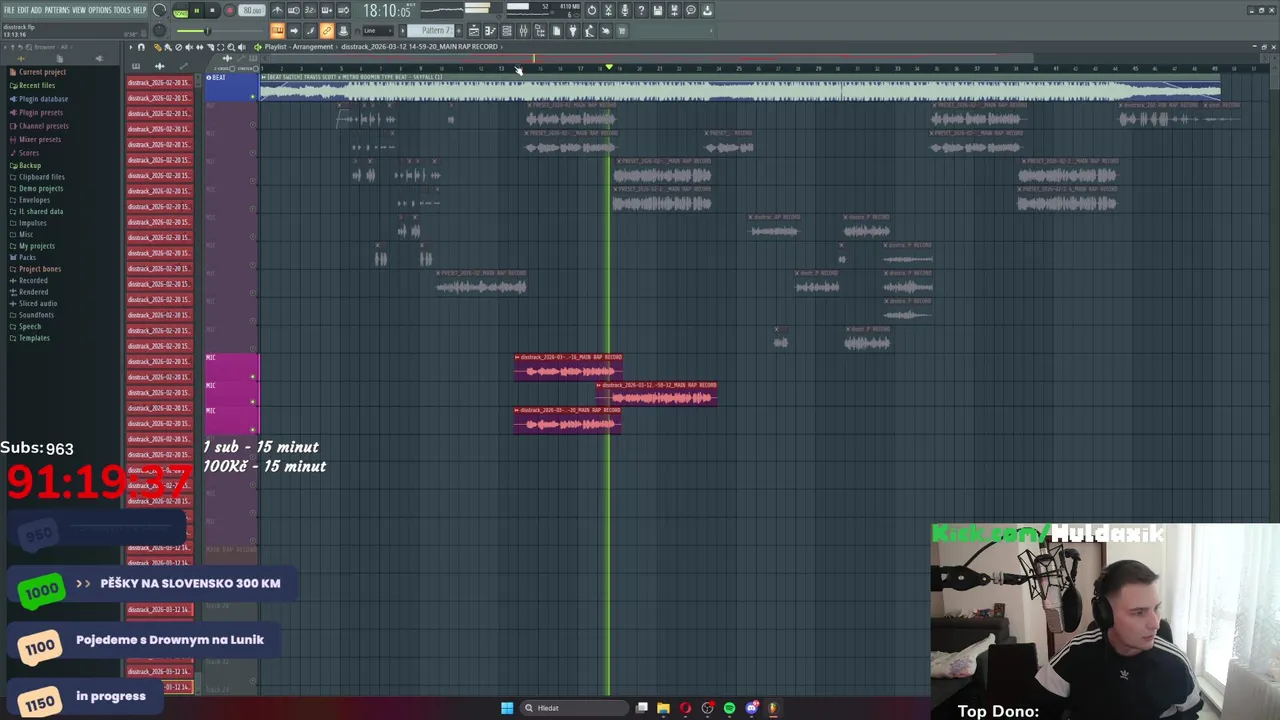The width and height of the screenshot is (1280, 720).
Task: Add a new pattern with the plus button
Action: [x=459, y=30]
